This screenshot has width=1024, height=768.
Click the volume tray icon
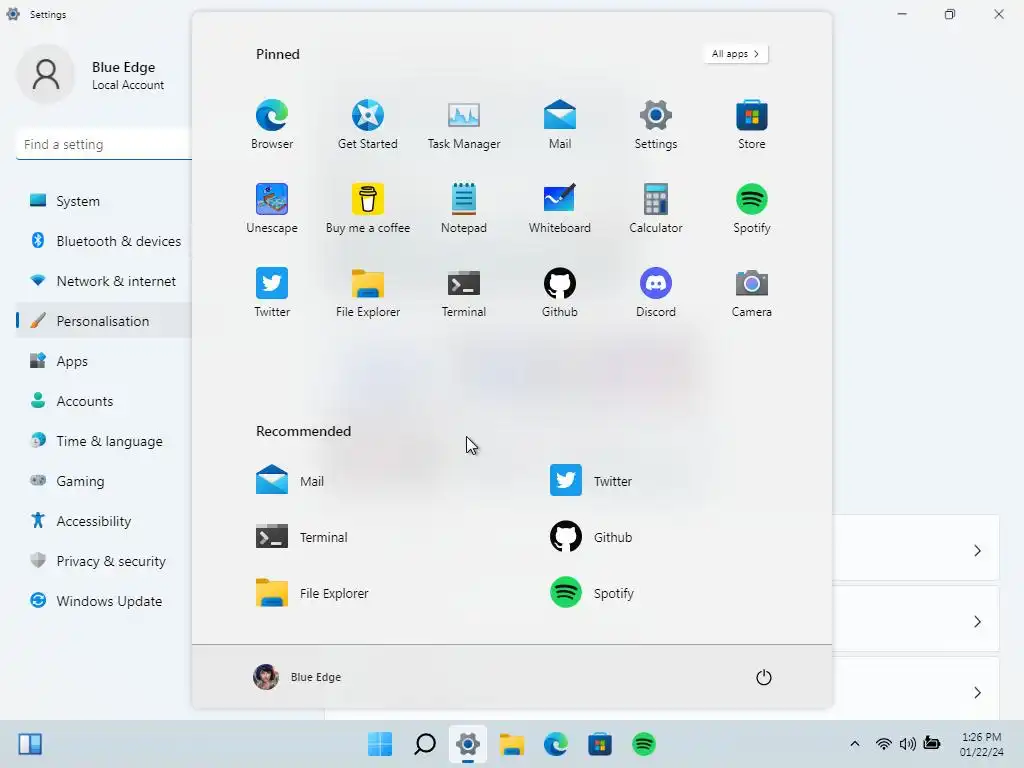click(907, 744)
